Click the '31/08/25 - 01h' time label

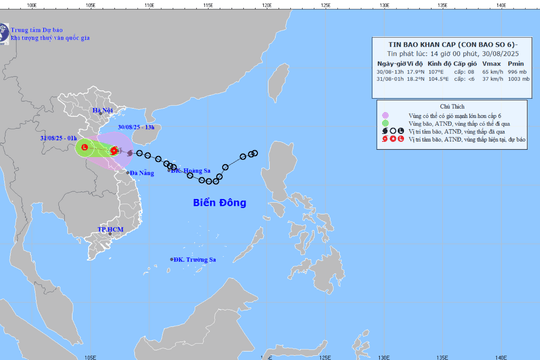point(59,138)
